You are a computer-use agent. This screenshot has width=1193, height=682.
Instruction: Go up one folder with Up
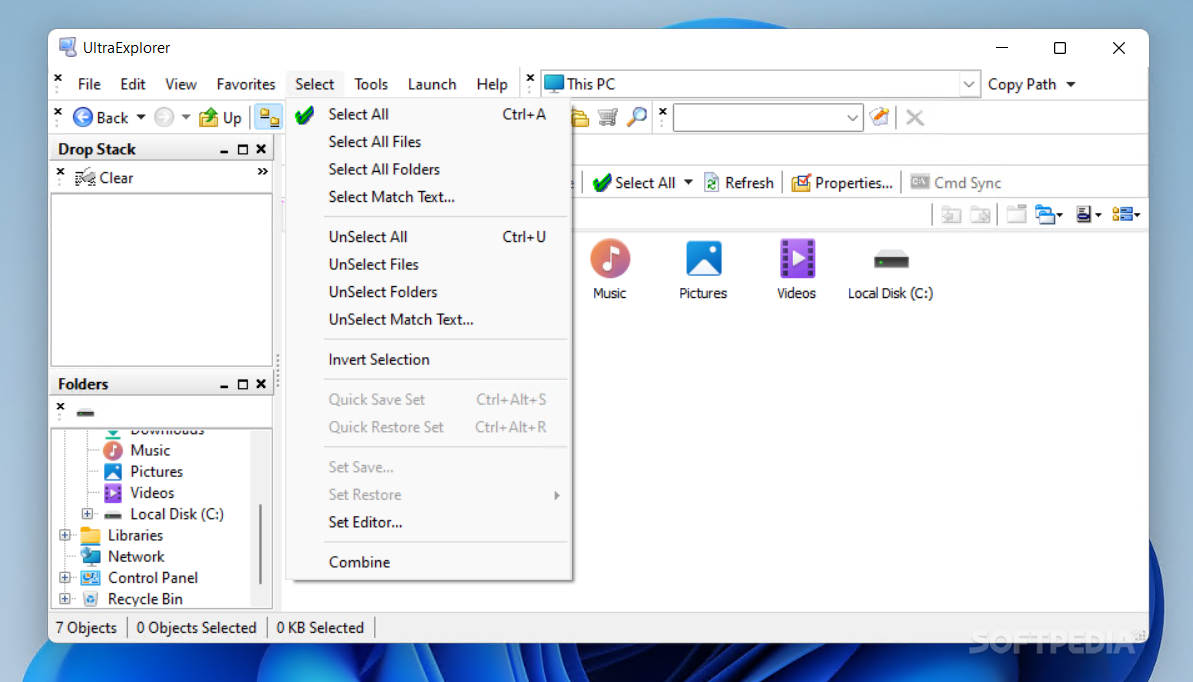[x=220, y=118]
